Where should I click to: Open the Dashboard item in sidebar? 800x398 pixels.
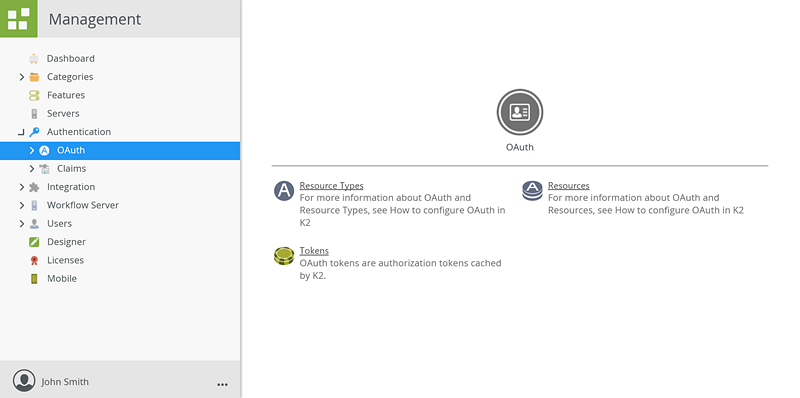[70, 59]
